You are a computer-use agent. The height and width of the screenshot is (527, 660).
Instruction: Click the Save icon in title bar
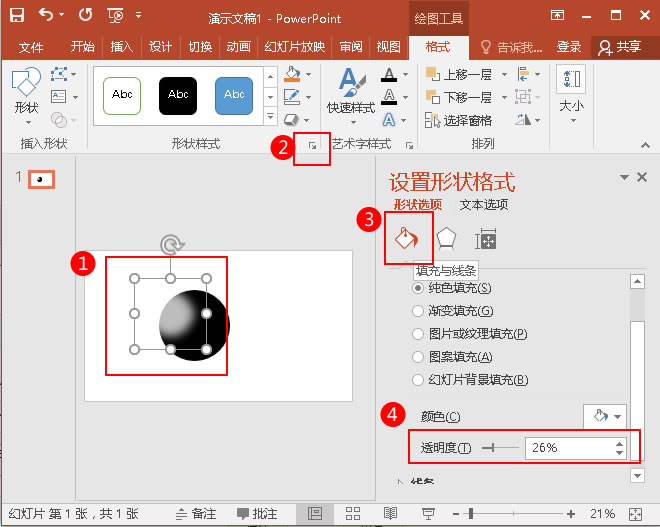point(17,15)
